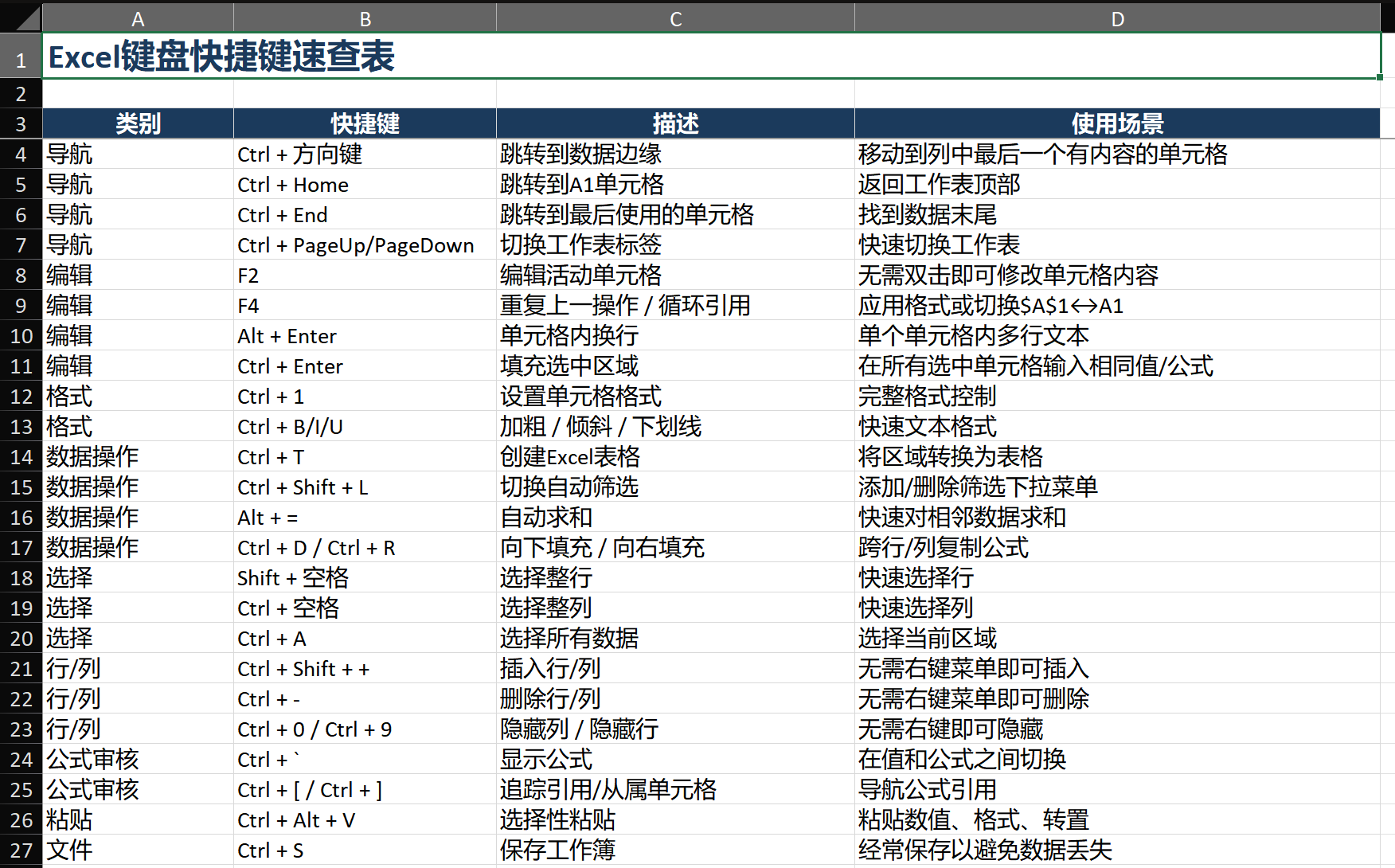1395x868 pixels.
Task: Select cell Ctrl + 1
Action: (x=365, y=396)
